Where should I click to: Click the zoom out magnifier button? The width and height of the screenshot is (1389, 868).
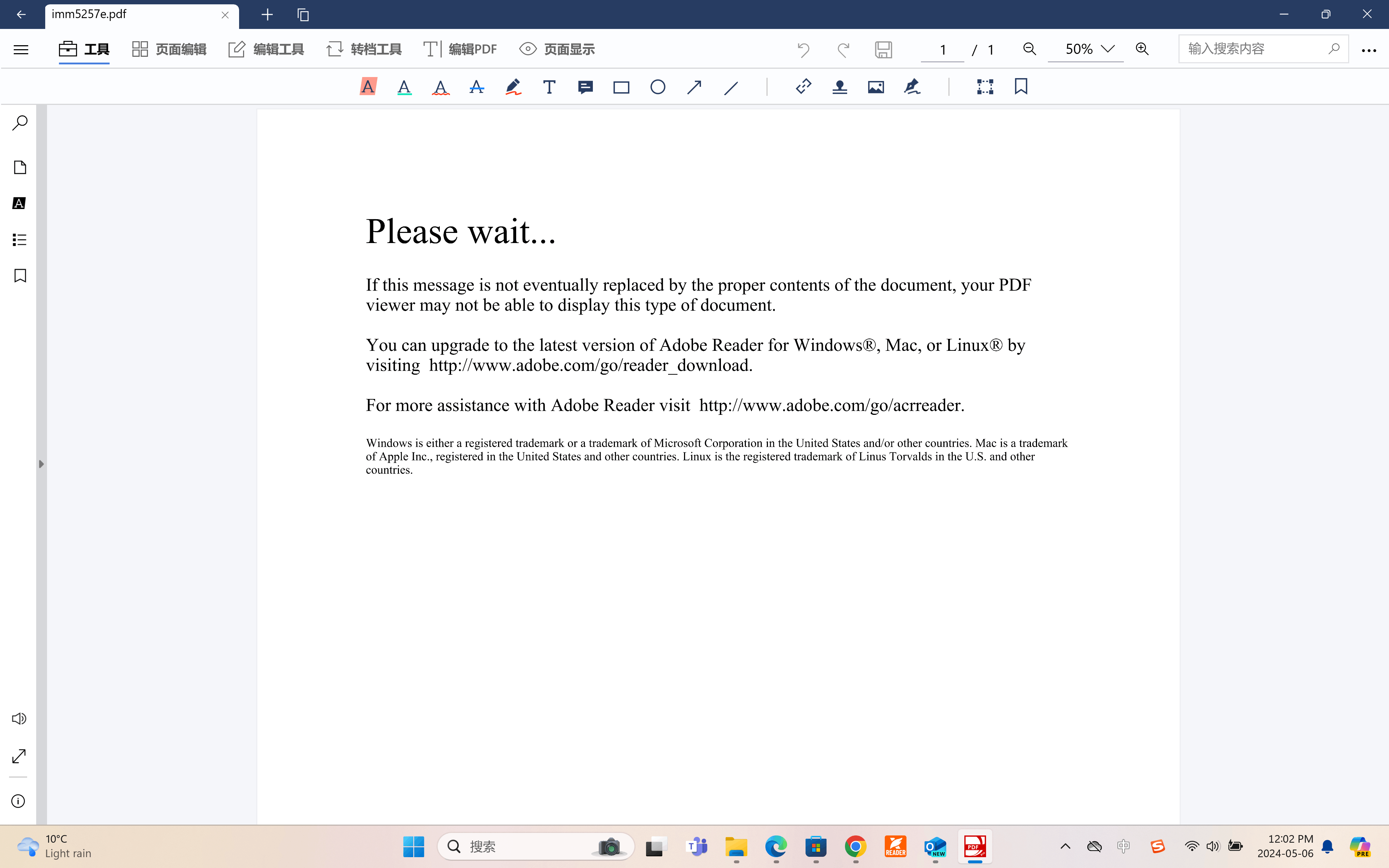click(x=1030, y=49)
